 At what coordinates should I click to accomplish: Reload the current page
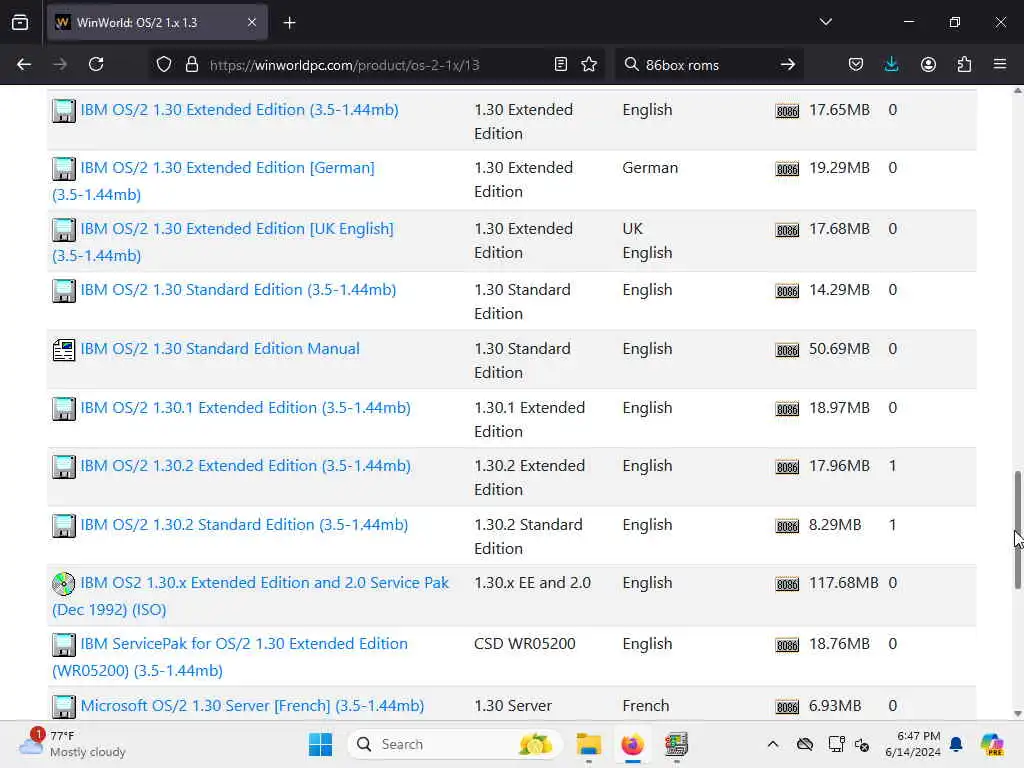click(96, 64)
